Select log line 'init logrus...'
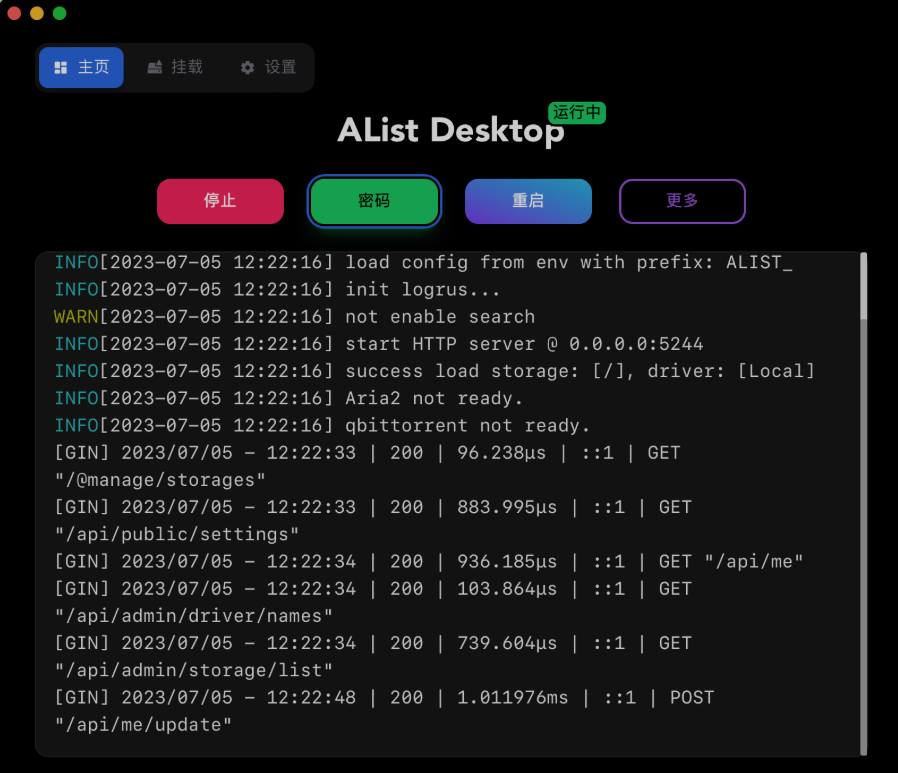The height and width of the screenshot is (773, 898). coord(277,289)
